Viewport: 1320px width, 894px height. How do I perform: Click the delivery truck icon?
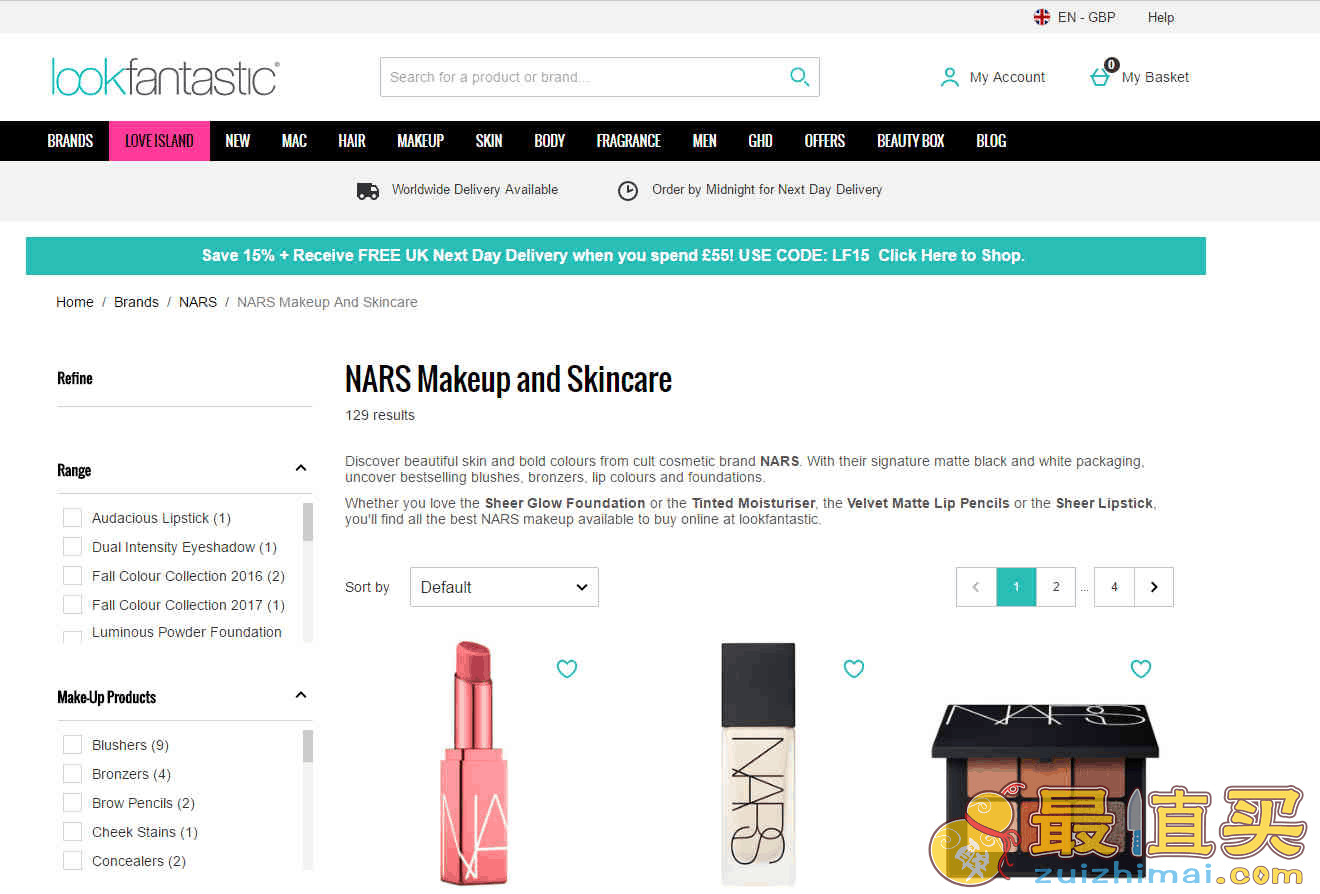tap(368, 190)
